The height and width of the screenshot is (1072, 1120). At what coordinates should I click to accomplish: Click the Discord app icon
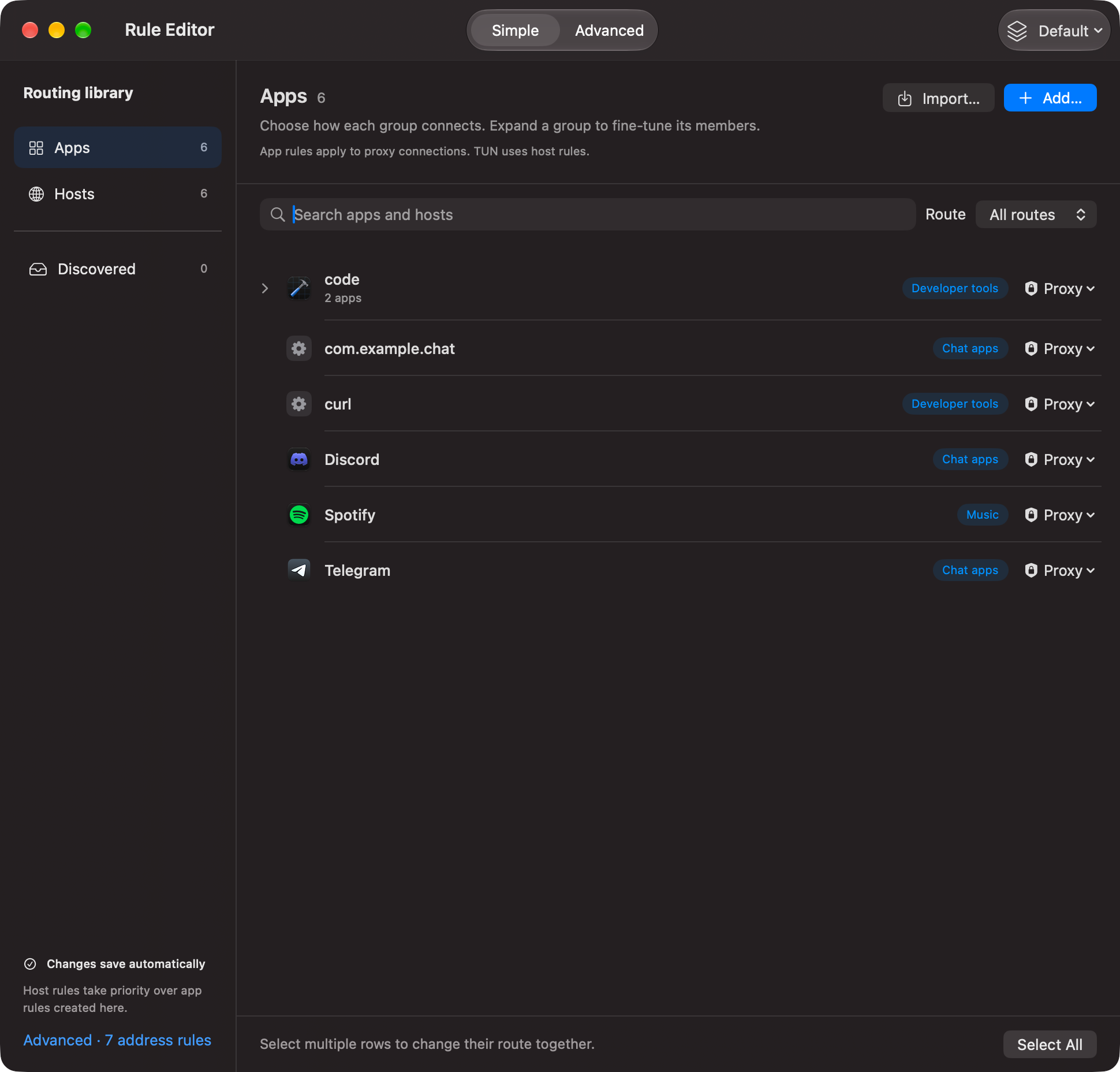(x=299, y=459)
